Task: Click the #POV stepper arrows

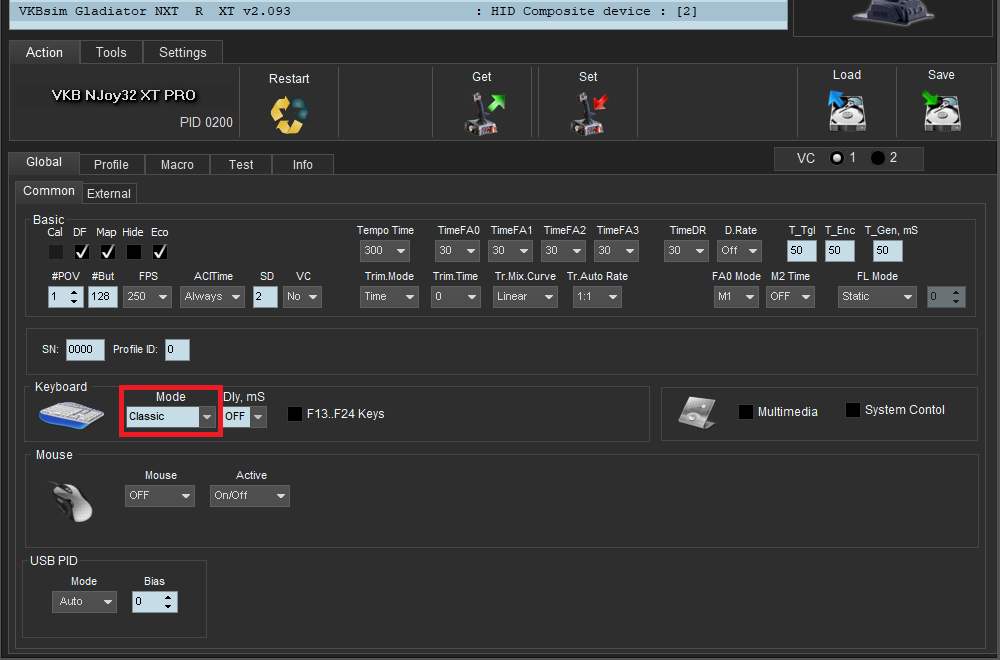Action: [74, 297]
